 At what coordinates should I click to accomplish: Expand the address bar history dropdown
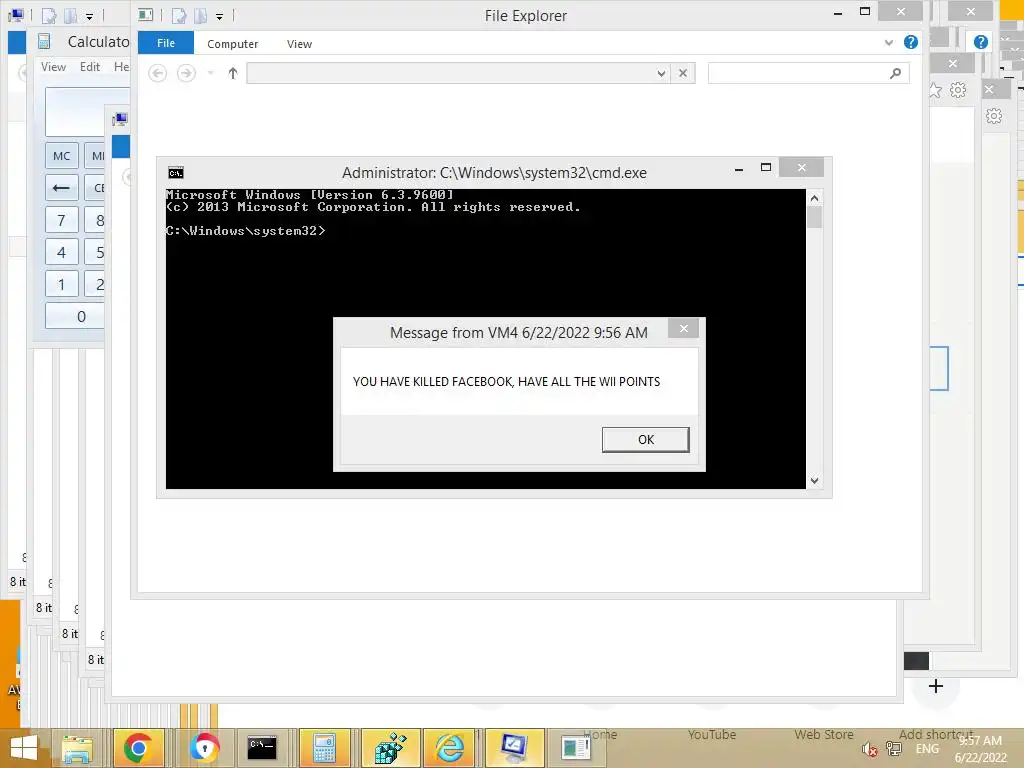click(x=662, y=73)
